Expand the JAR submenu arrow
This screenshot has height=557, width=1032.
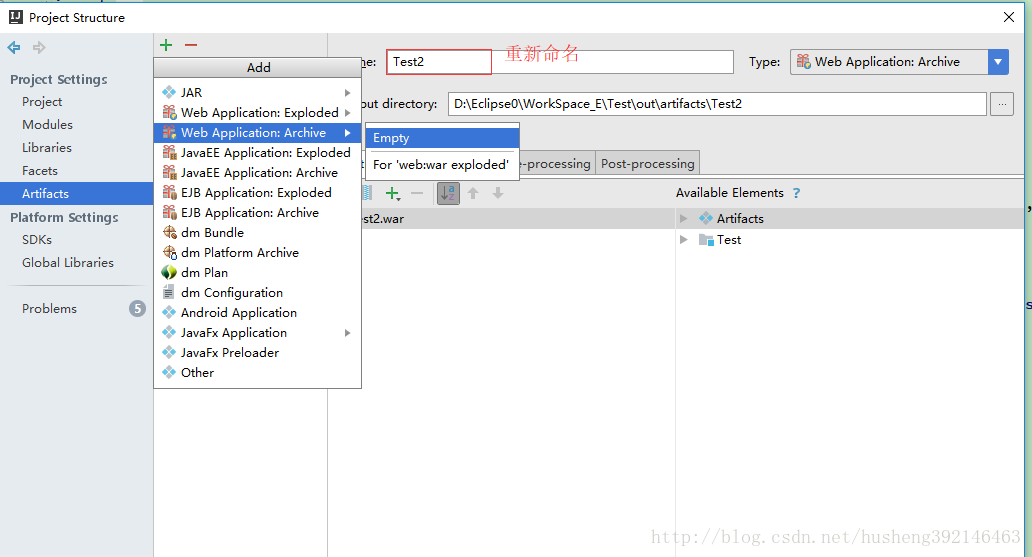[348, 93]
